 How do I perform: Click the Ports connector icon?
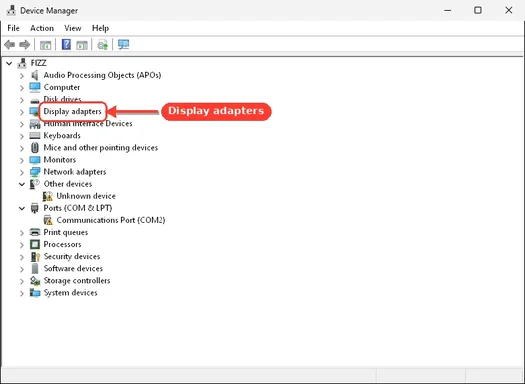coord(35,208)
